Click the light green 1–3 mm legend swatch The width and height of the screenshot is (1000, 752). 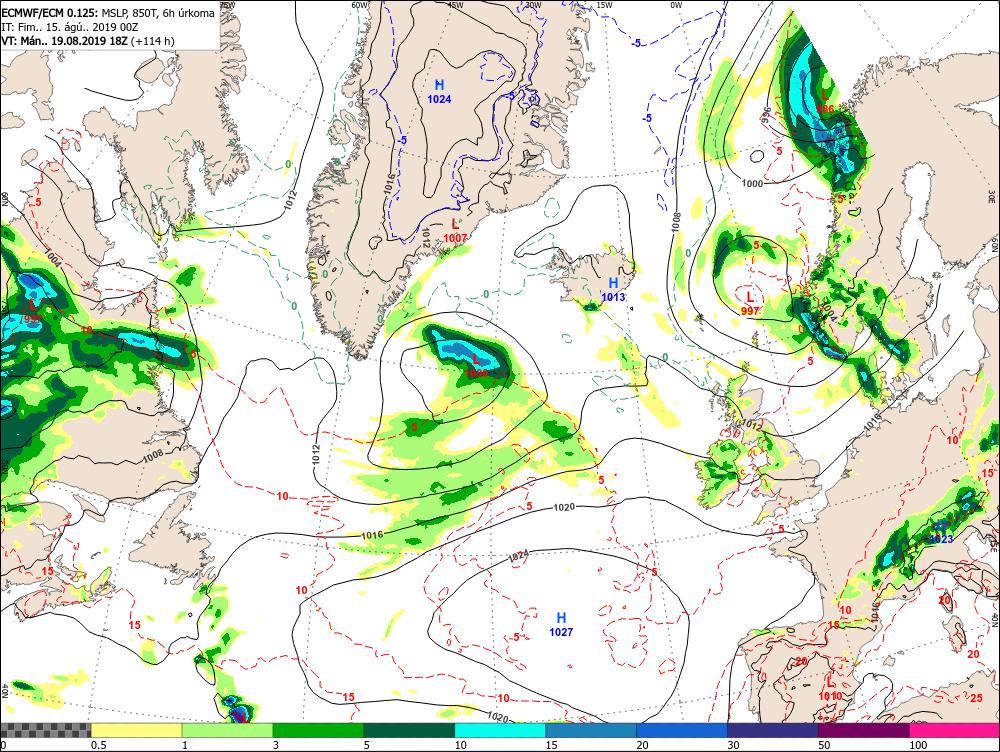227,730
